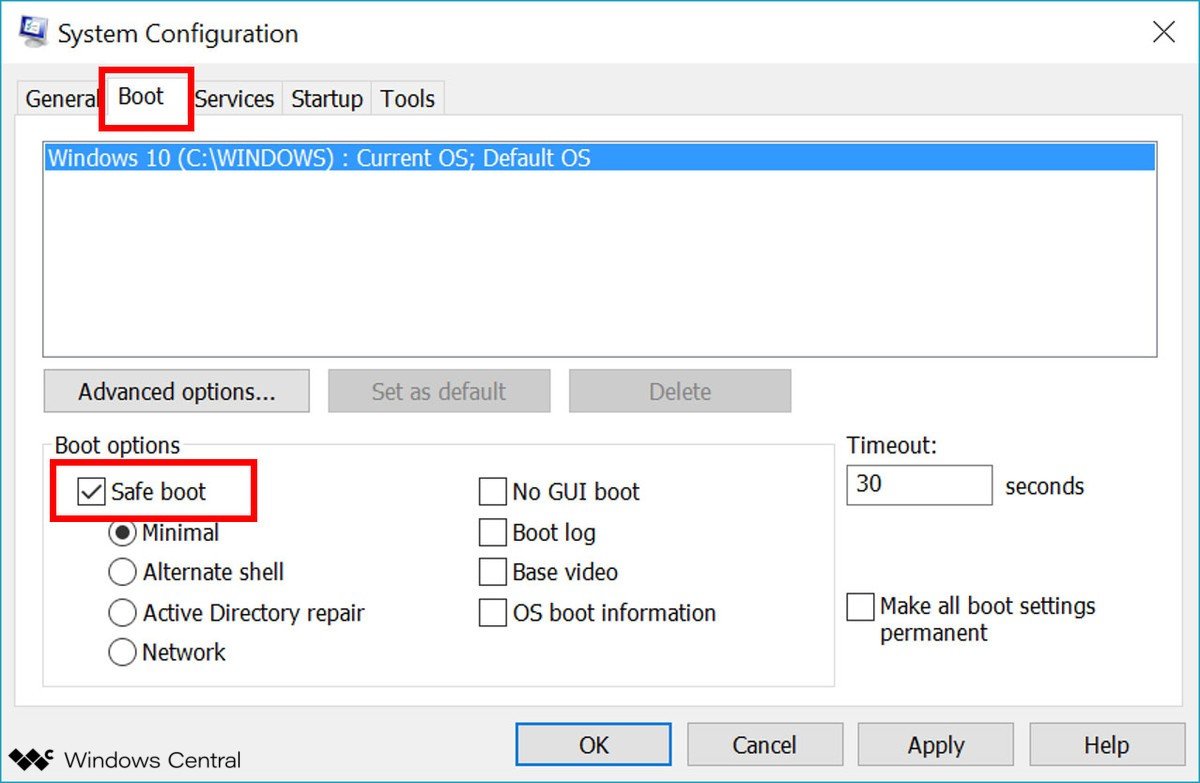Screen dimensions: 1200x783
Task: Uncheck the Safe boot checkbox
Action: pos(92,492)
